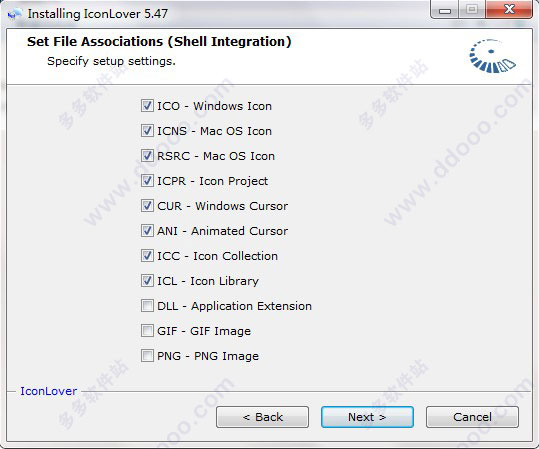This screenshot has width=539, height=449.
Task: Cancel the IconLover installation
Action: [472, 417]
